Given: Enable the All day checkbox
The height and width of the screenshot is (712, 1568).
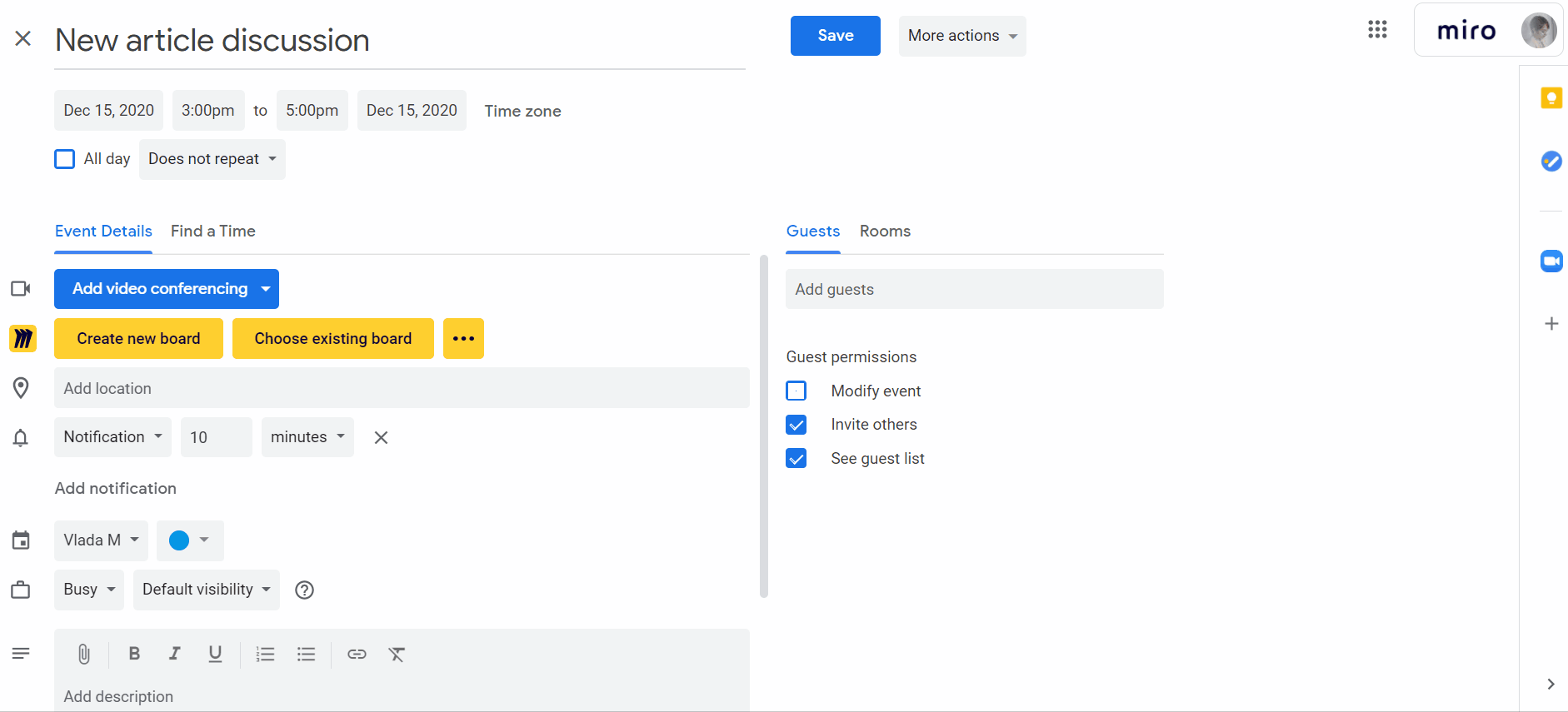Looking at the screenshot, I should (x=65, y=159).
